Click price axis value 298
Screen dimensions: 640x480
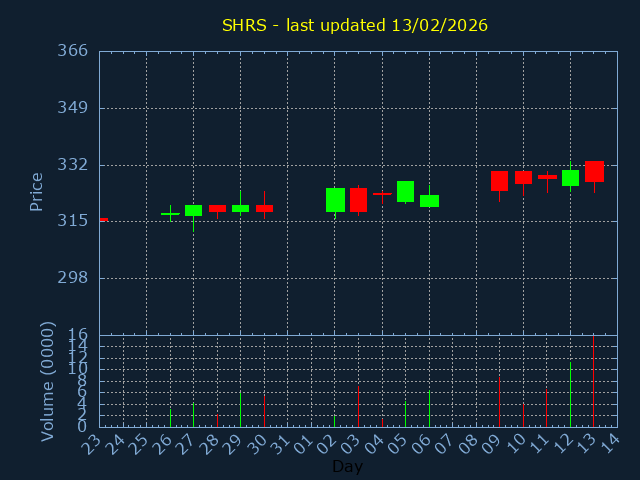pos(73,278)
